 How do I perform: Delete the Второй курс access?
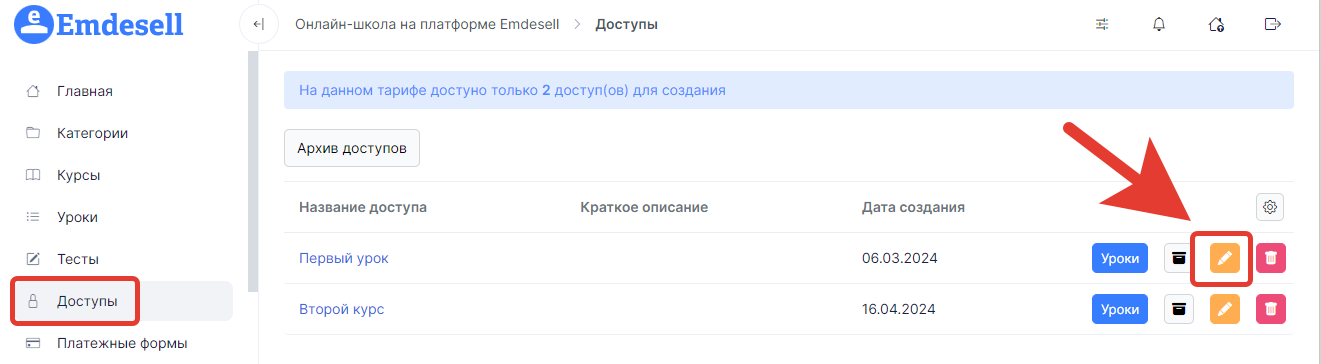1271,309
